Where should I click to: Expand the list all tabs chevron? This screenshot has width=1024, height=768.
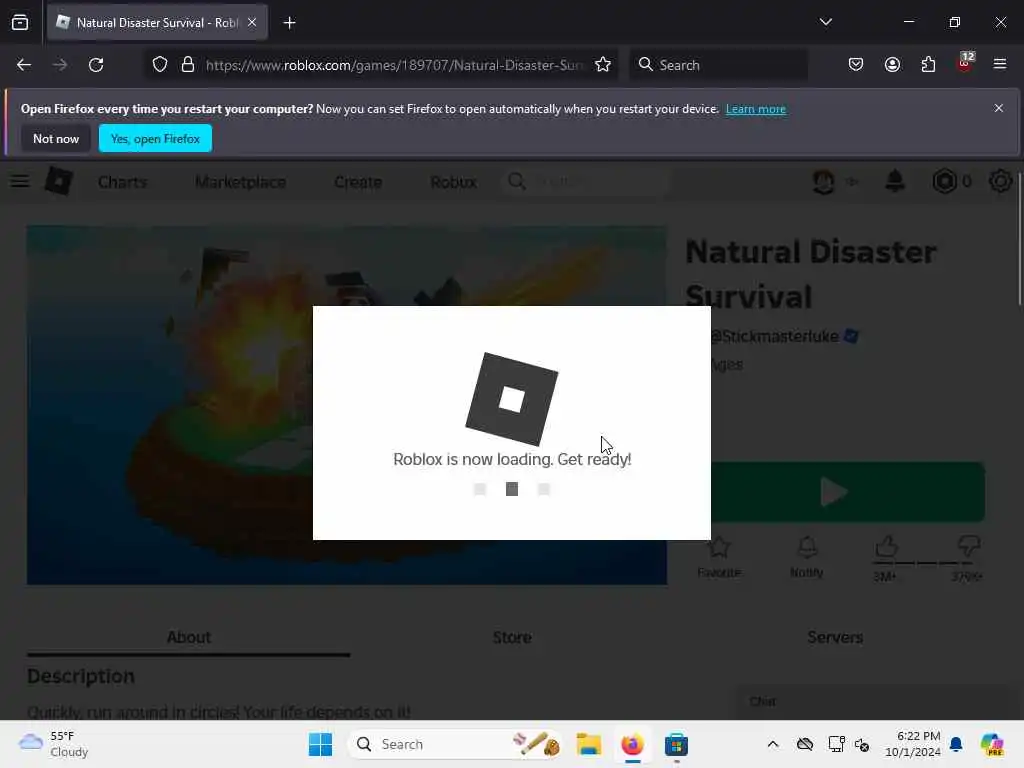(825, 22)
